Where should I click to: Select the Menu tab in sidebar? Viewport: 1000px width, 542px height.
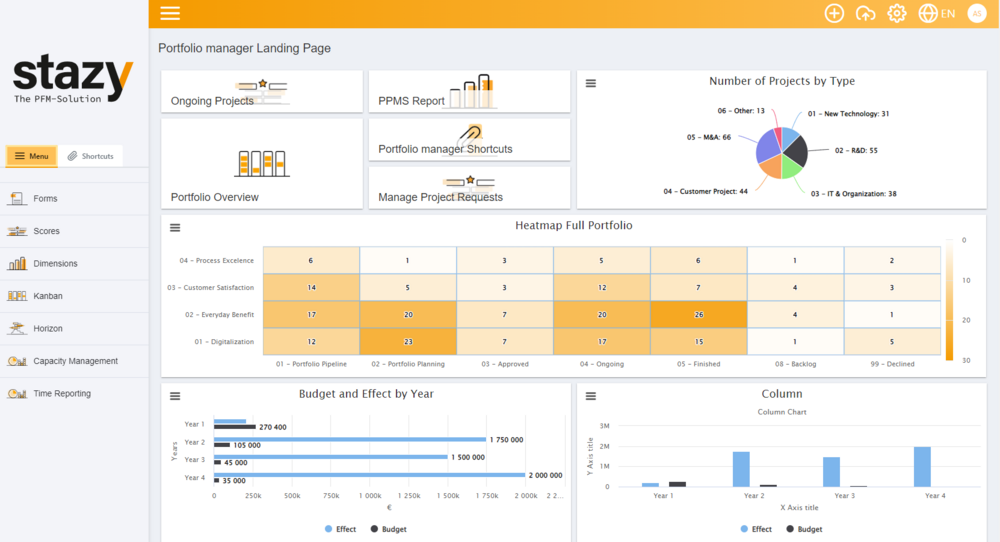point(31,156)
